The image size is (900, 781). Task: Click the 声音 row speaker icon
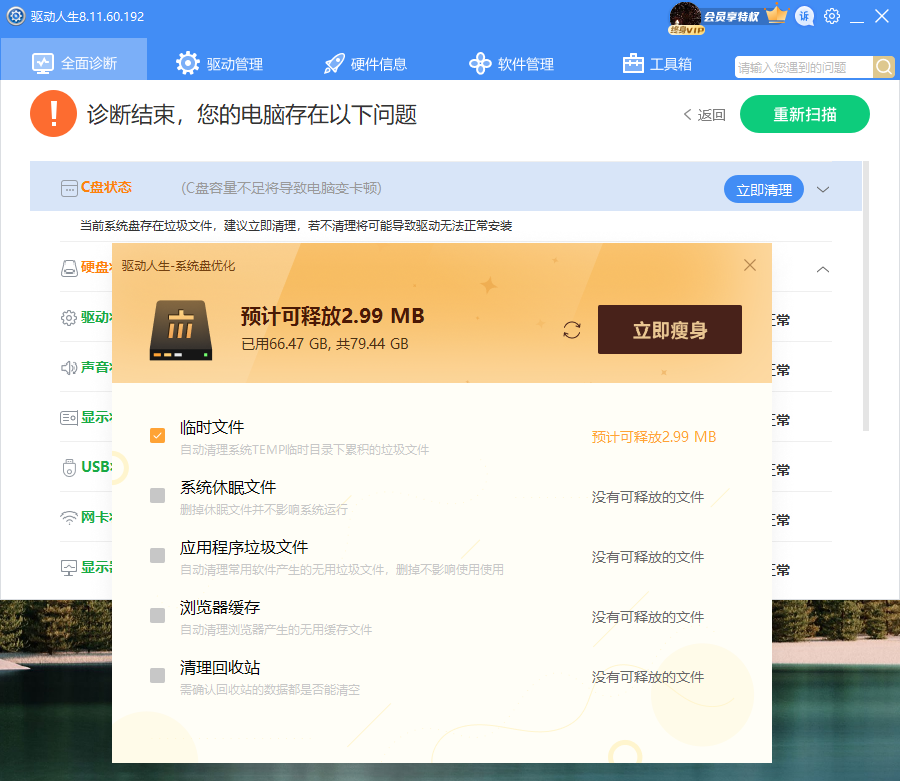pos(69,368)
